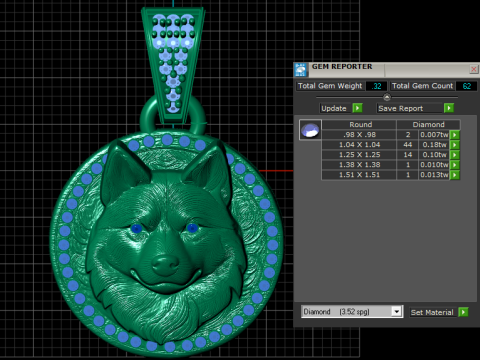The height and width of the screenshot is (360, 480).
Task: Click green arrow for .98 X .98 row
Action: [455, 135]
